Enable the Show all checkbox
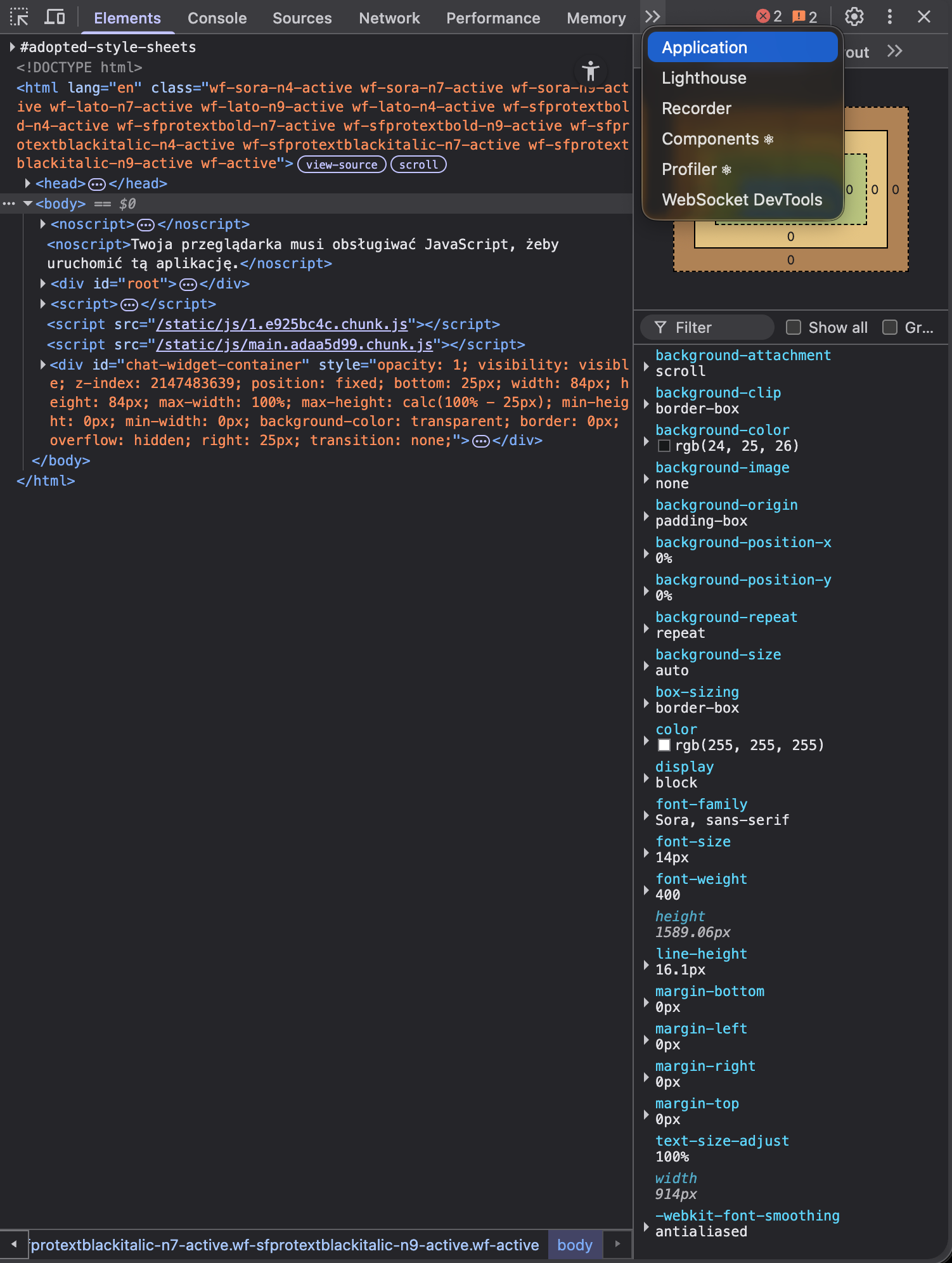The width and height of the screenshot is (952, 1263). [x=794, y=327]
